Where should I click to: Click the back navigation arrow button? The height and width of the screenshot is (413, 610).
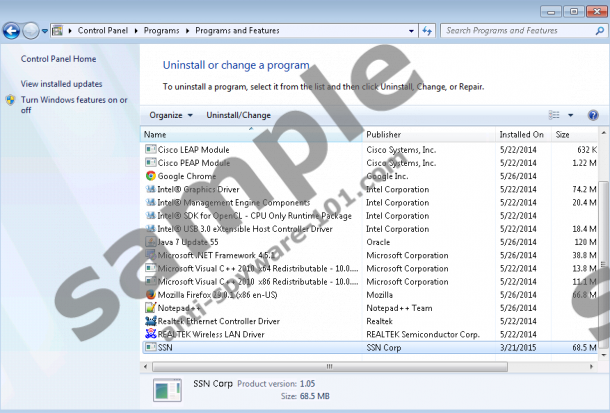click(x=13, y=31)
